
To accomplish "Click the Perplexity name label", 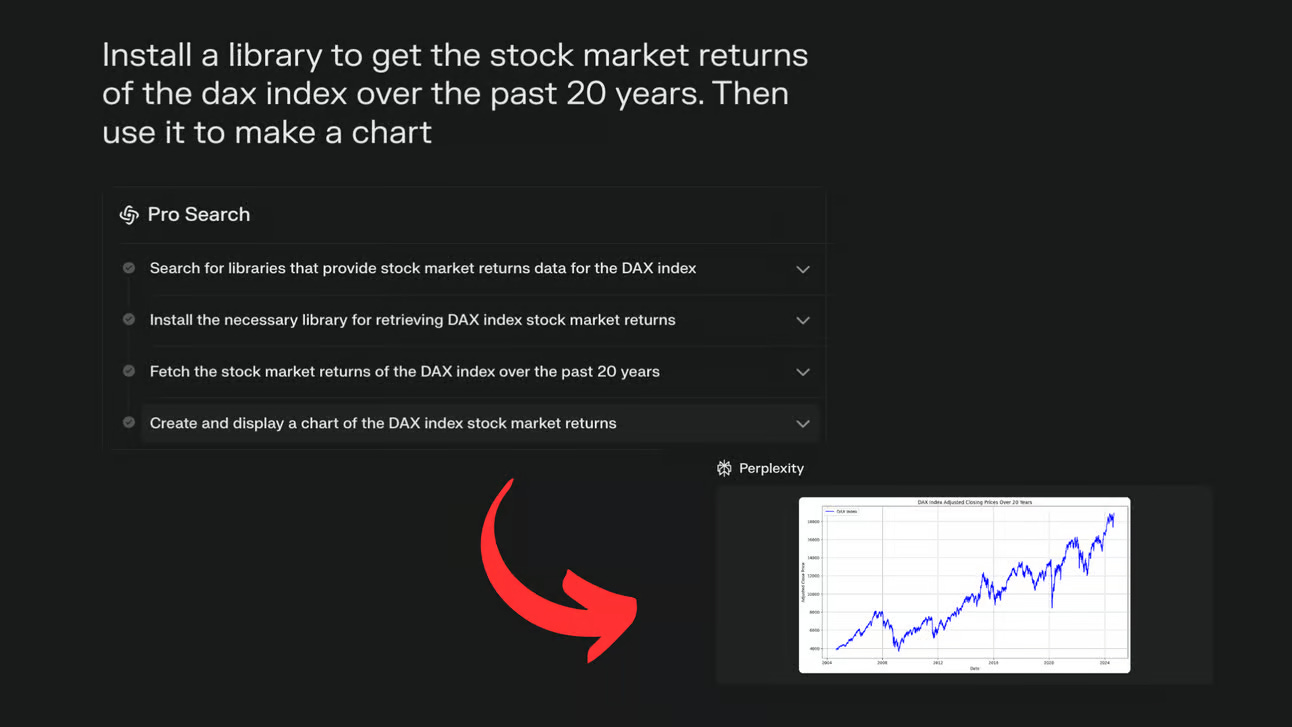I will 771,468.
